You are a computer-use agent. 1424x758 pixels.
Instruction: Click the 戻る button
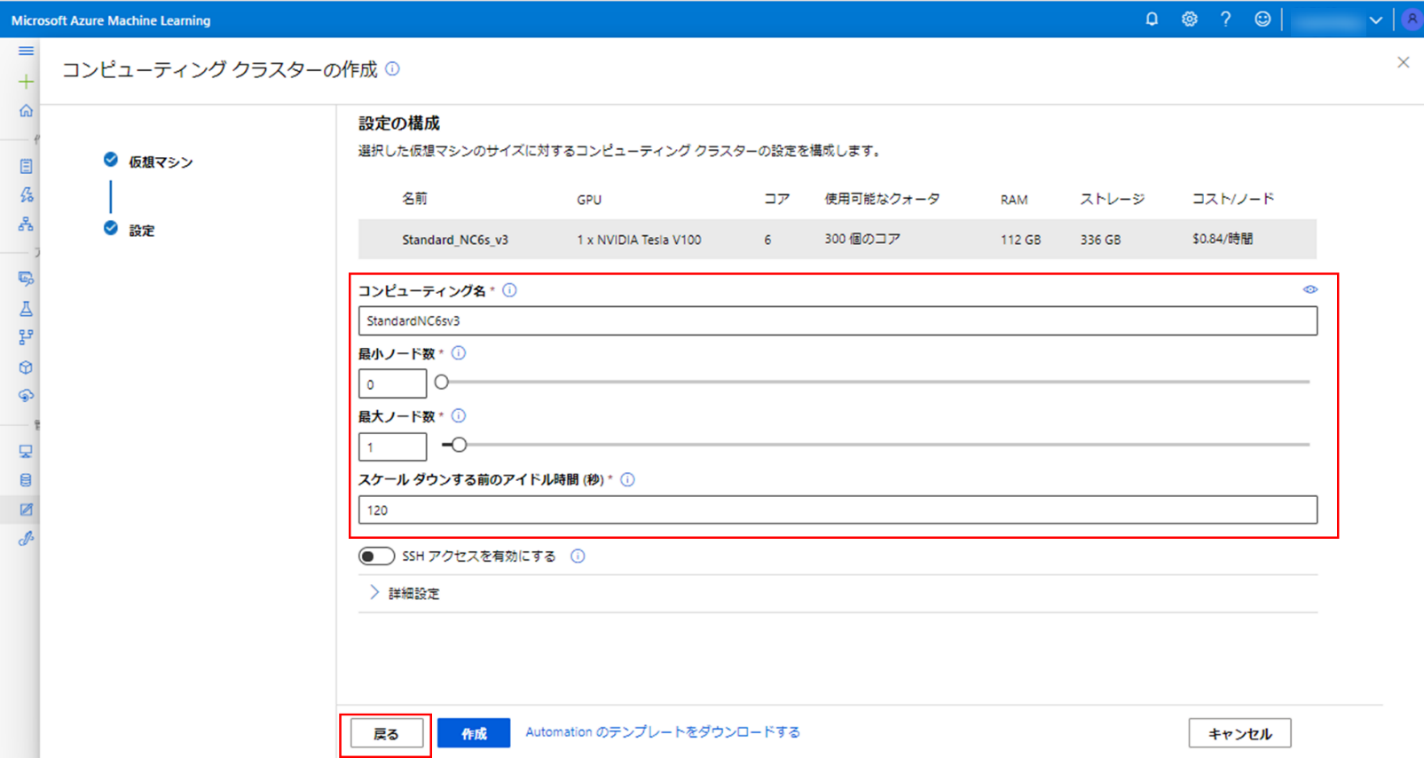pyautogui.click(x=386, y=734)
